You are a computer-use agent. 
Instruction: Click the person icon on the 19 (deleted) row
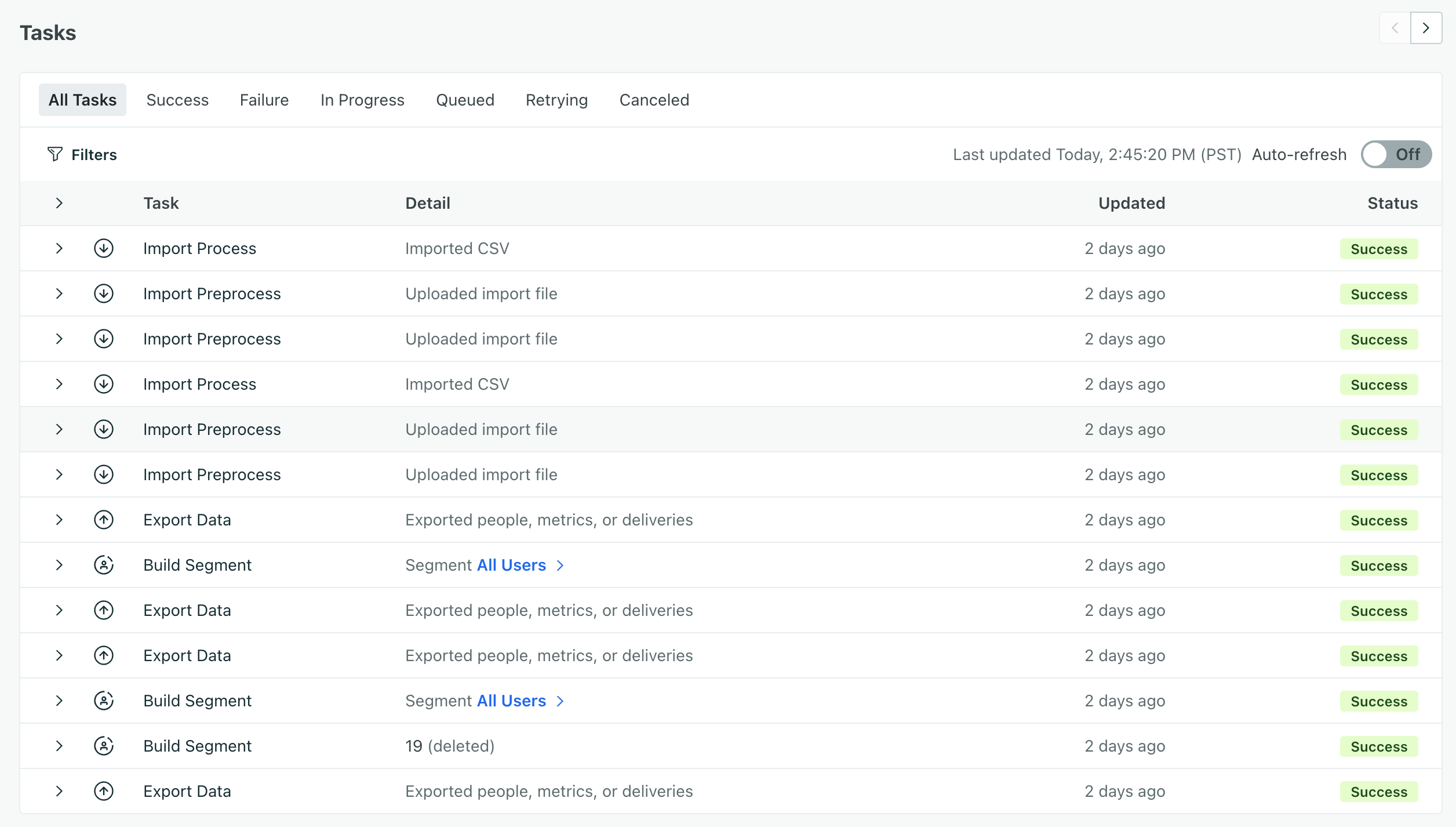point(103,746)
